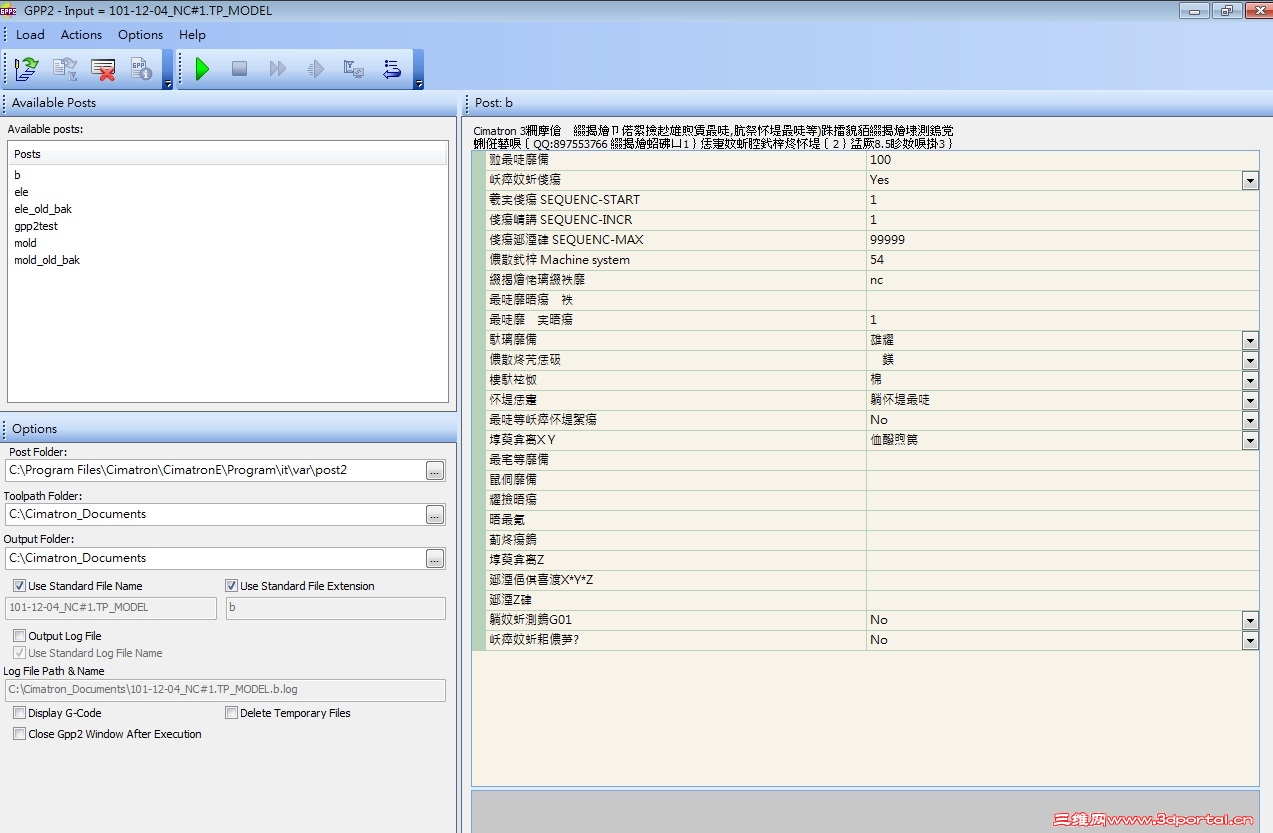The height and width of the screenshot is (833, 1273).
Task: Click the grayed reload post document icon
Action: (x=65, y=69)
